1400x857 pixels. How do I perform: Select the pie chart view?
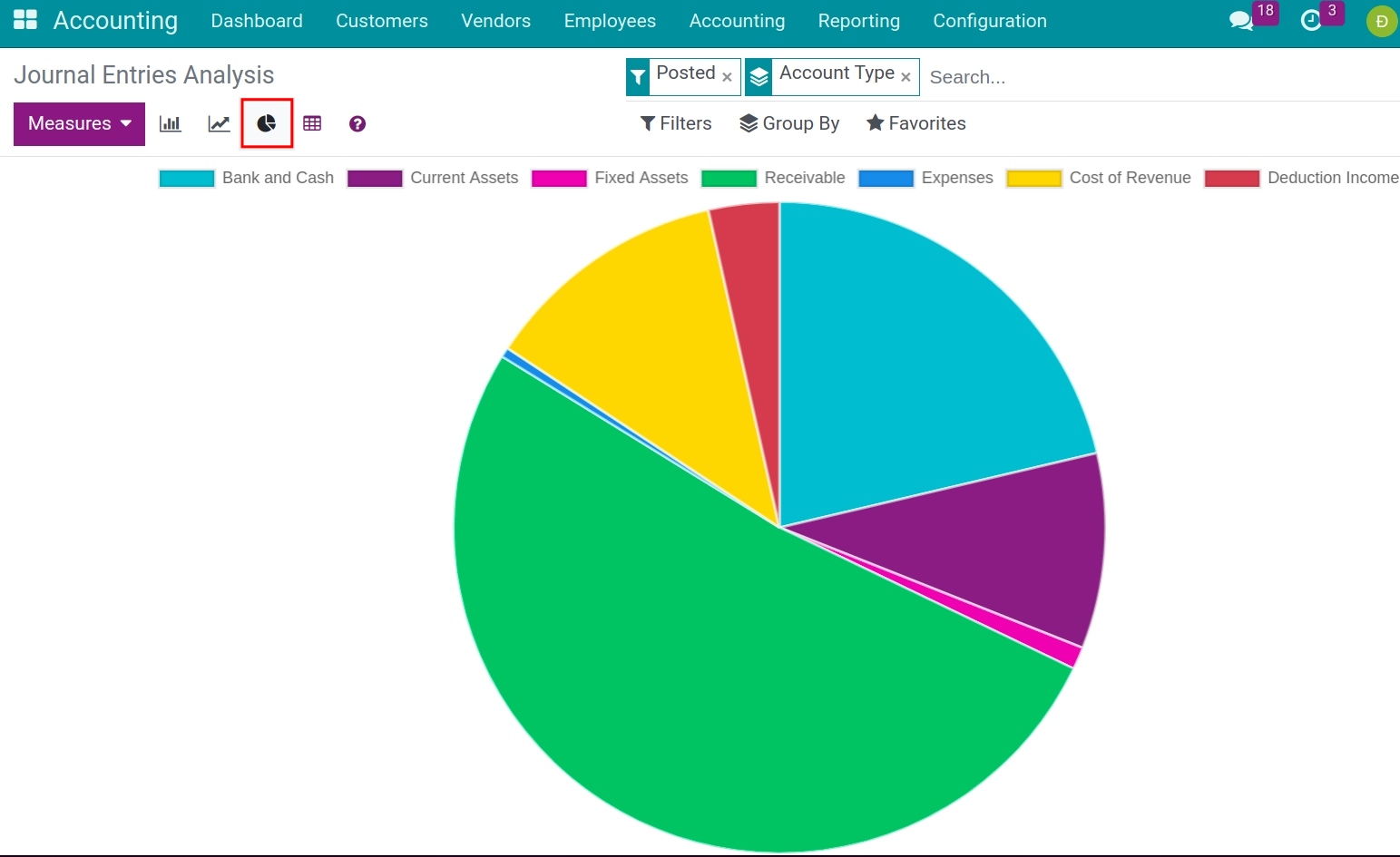pyautogui.click(x=266, y=123)
